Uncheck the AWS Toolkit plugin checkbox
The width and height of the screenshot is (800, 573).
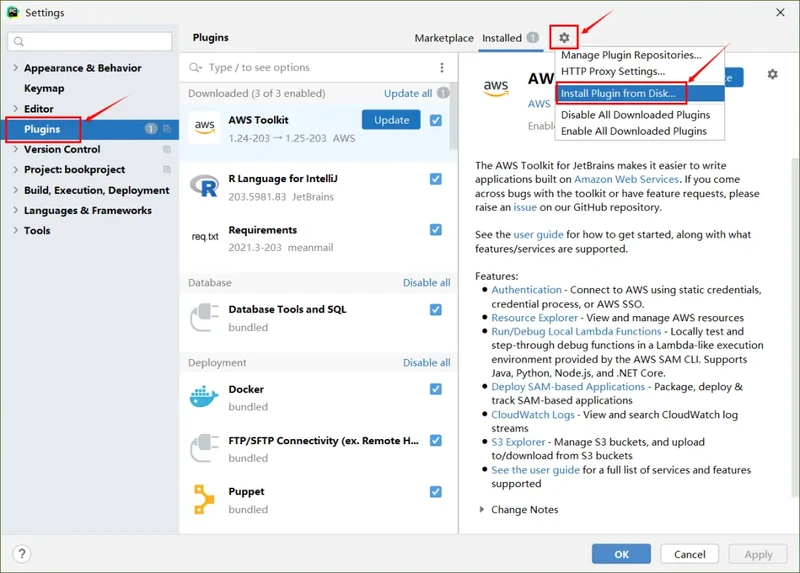[436, 120]
